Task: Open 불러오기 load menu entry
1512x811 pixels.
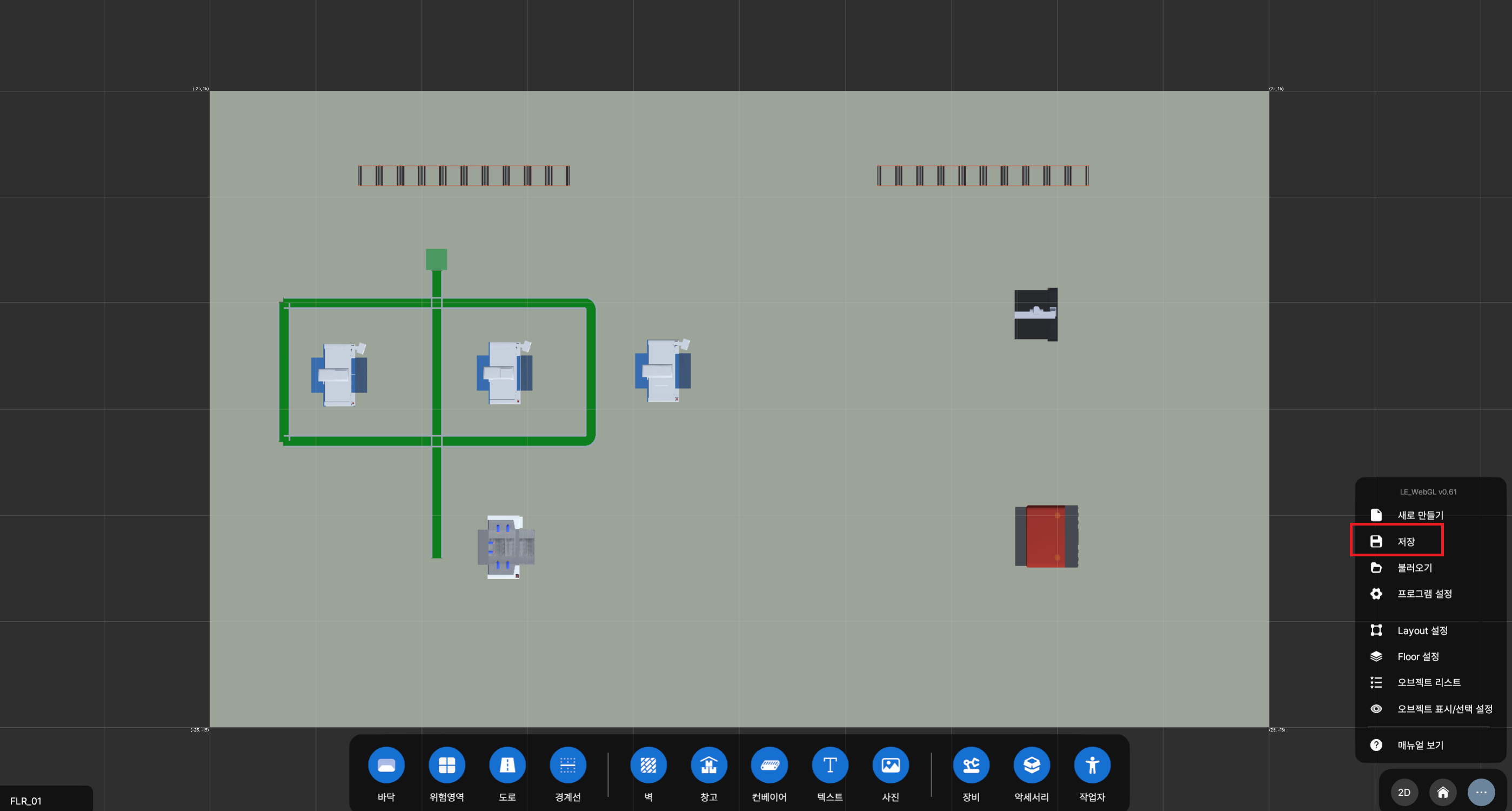Action: point(1414,567)
